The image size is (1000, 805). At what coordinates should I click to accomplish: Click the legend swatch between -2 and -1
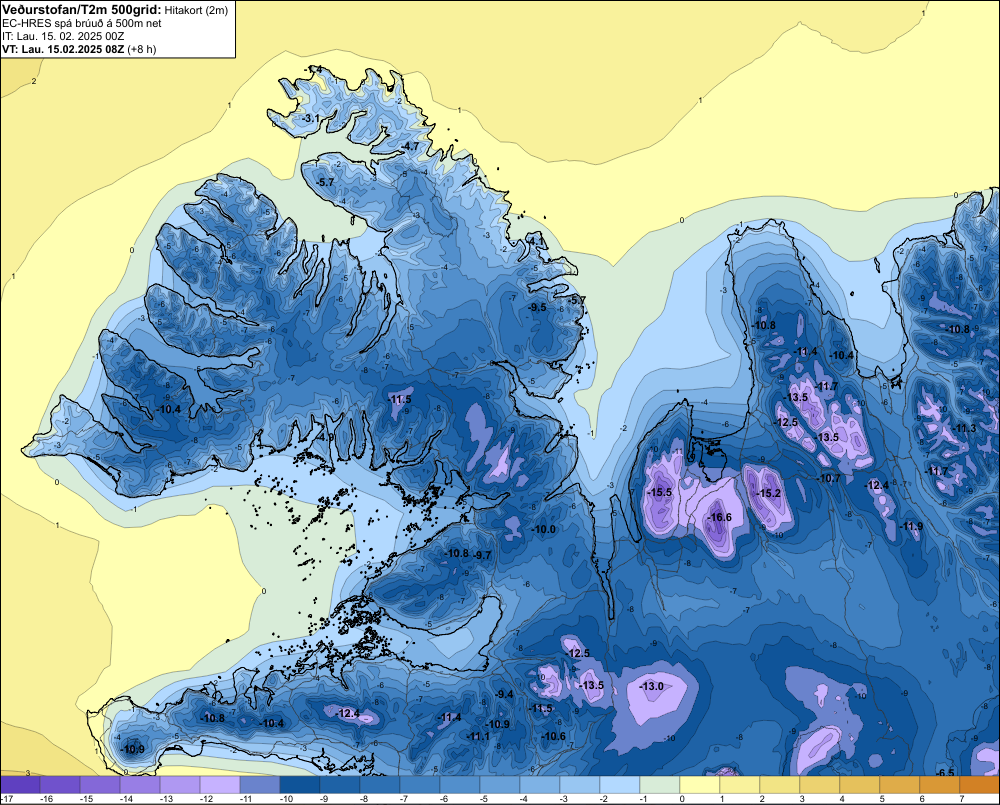[620, 785]
